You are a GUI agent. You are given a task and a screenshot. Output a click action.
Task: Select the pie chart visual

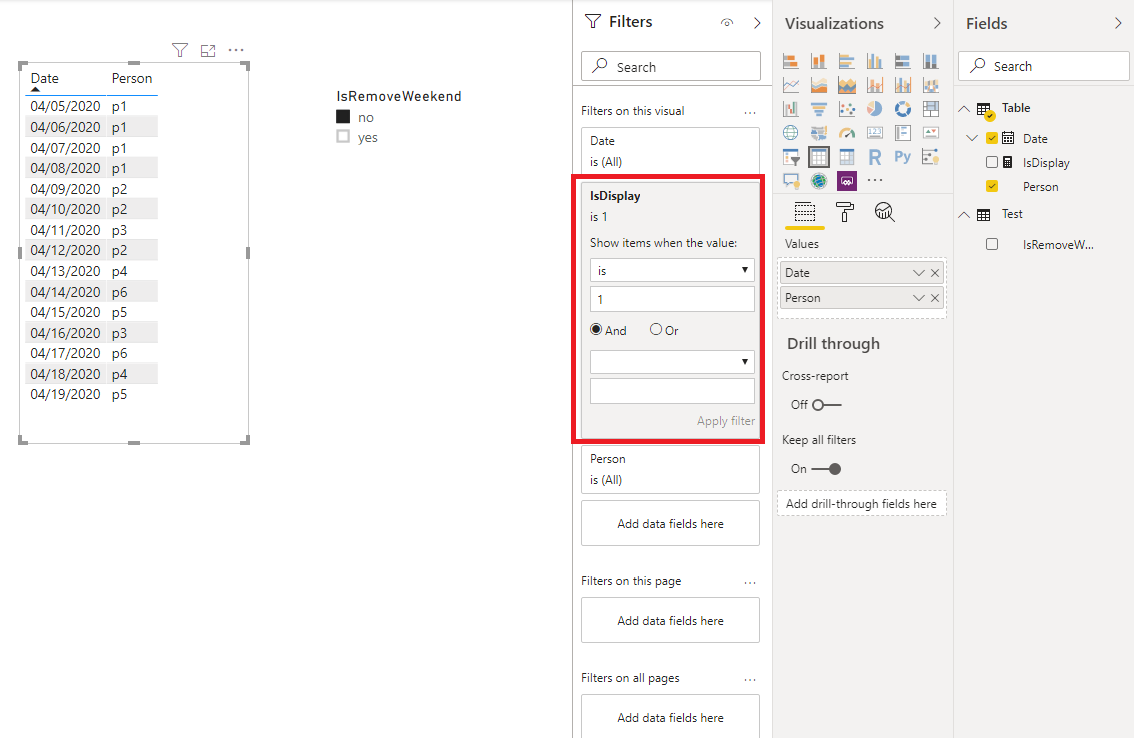click(x=875, y=109)
